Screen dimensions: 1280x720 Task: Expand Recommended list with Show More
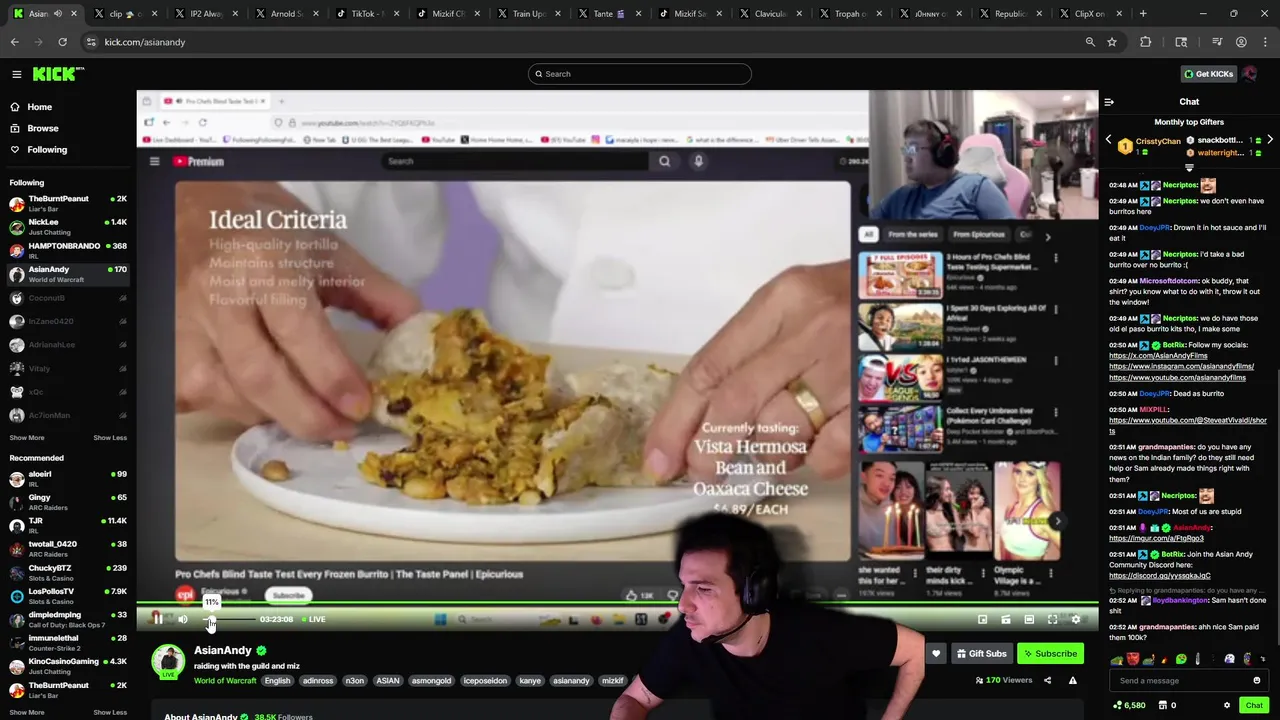(x=27, y=712)
